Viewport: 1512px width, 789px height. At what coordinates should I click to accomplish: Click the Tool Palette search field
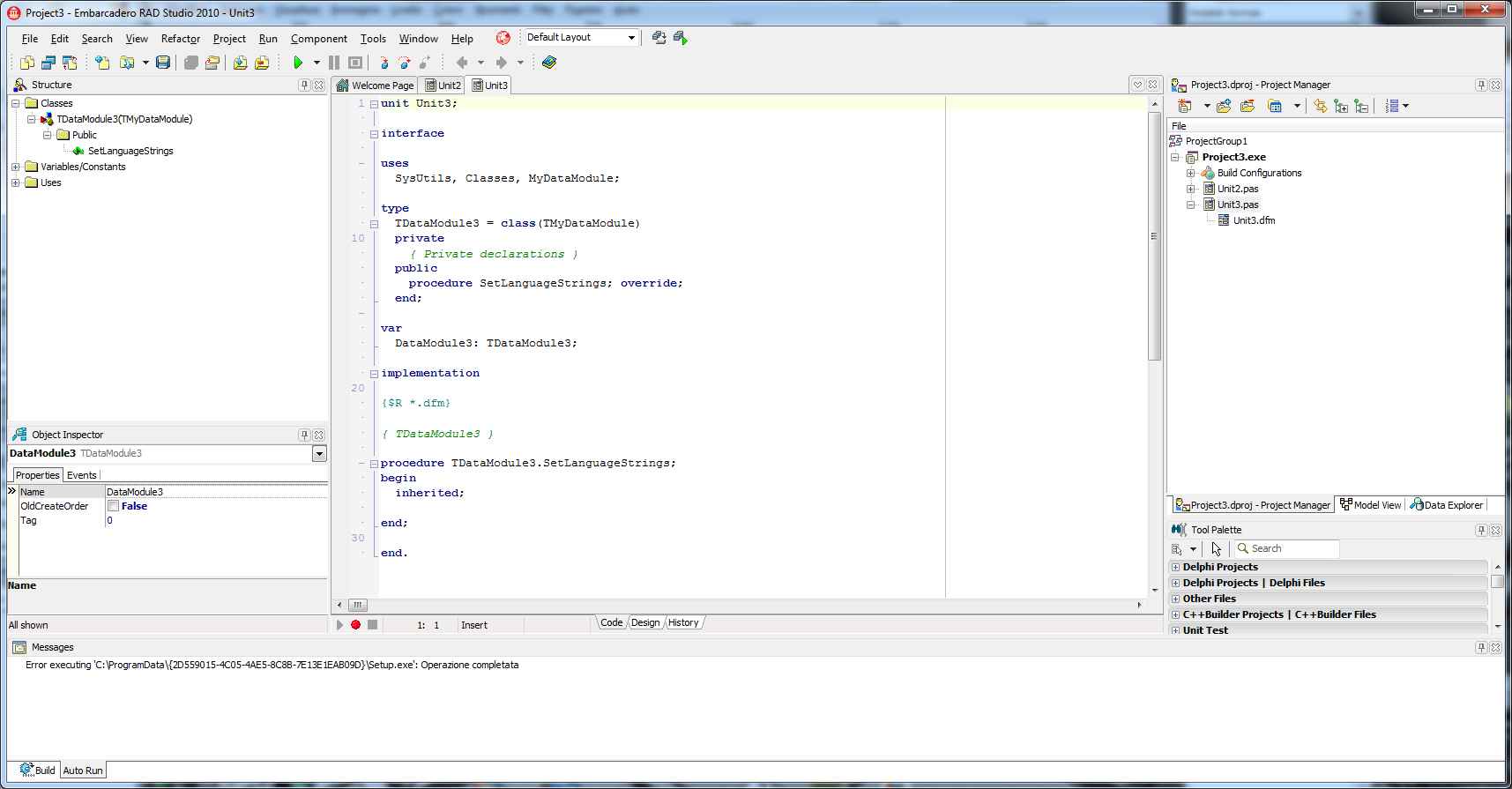point(1287,548)
